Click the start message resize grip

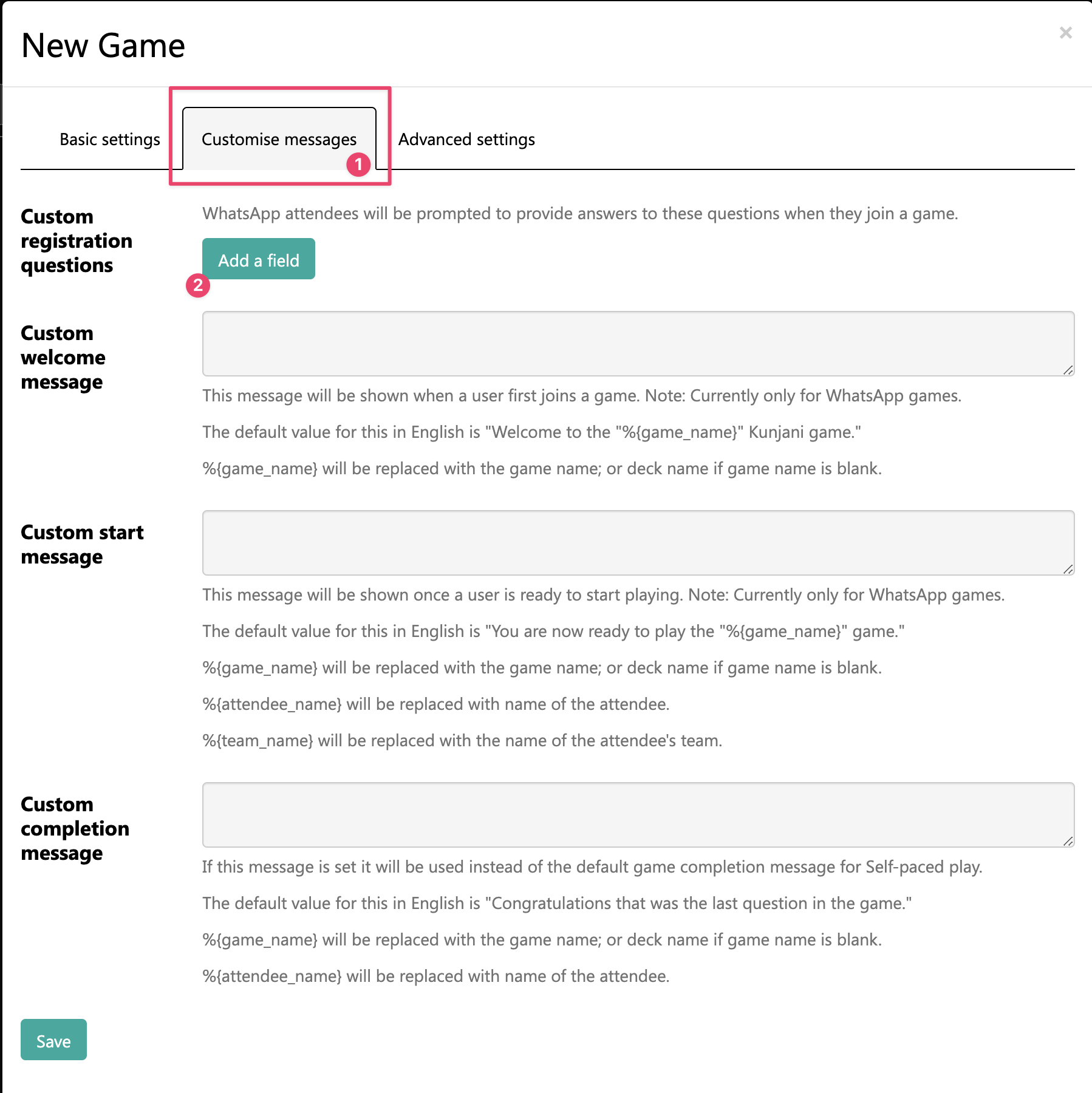[1068, 569]
